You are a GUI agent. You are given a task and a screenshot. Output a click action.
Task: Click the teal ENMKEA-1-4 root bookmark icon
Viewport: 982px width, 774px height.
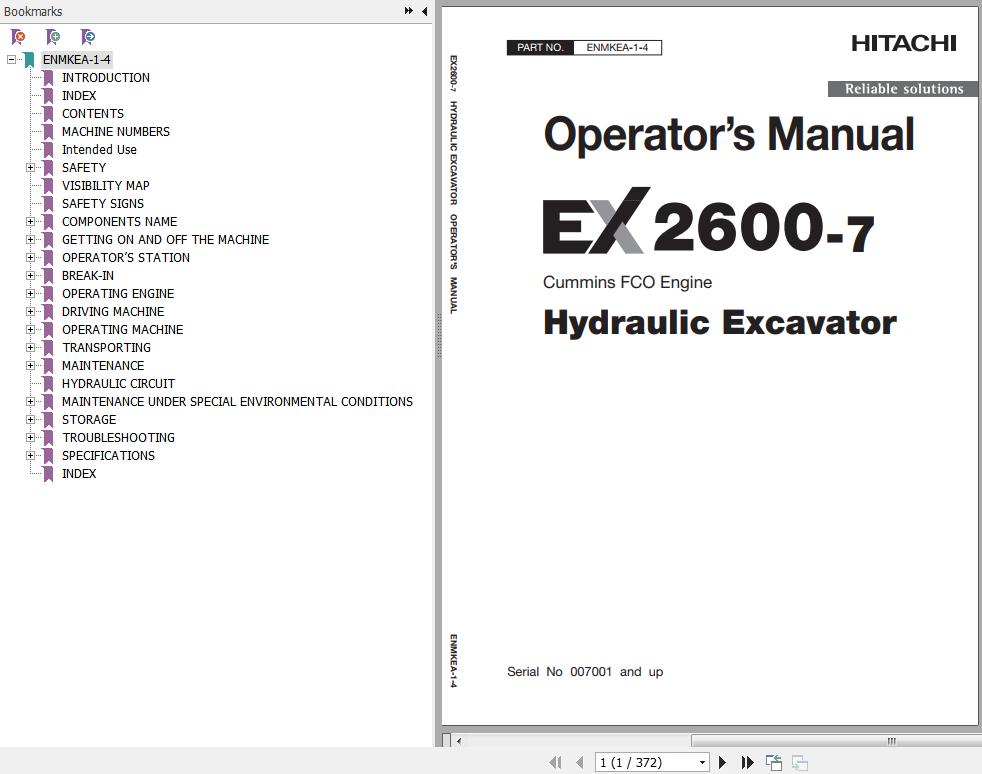point(29,60)
